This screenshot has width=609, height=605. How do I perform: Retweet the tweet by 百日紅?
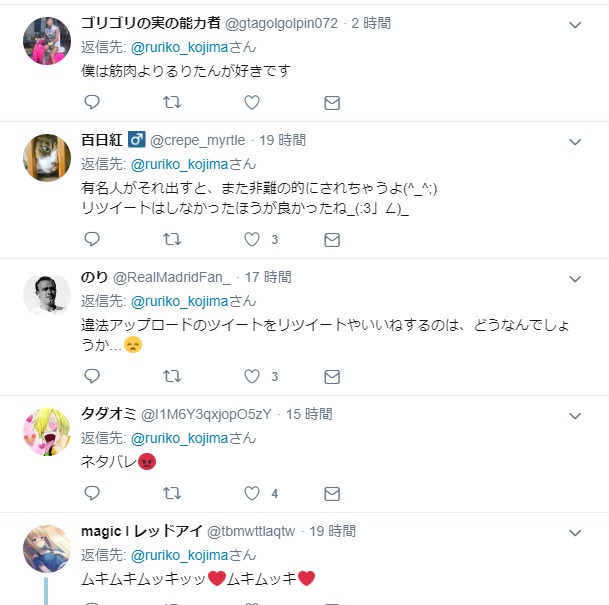click(x=172, y=239)
